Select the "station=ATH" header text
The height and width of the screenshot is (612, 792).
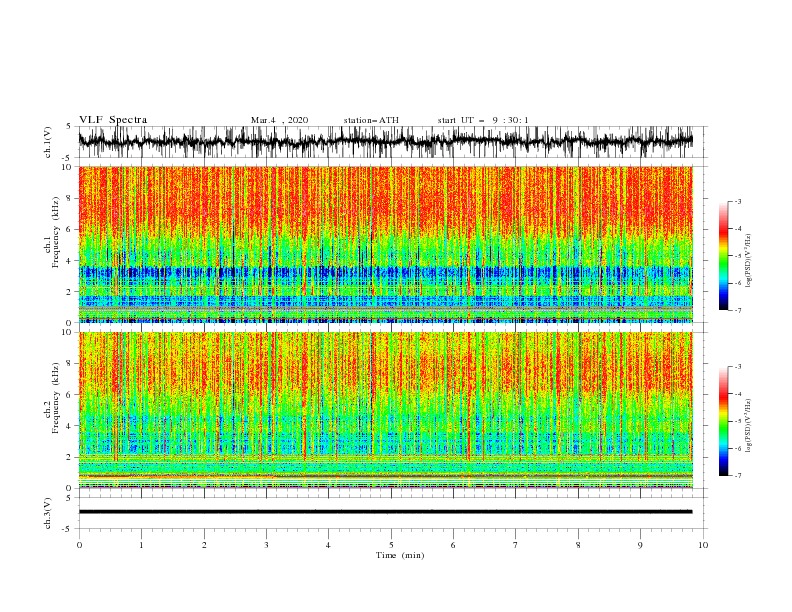point(371,120)
